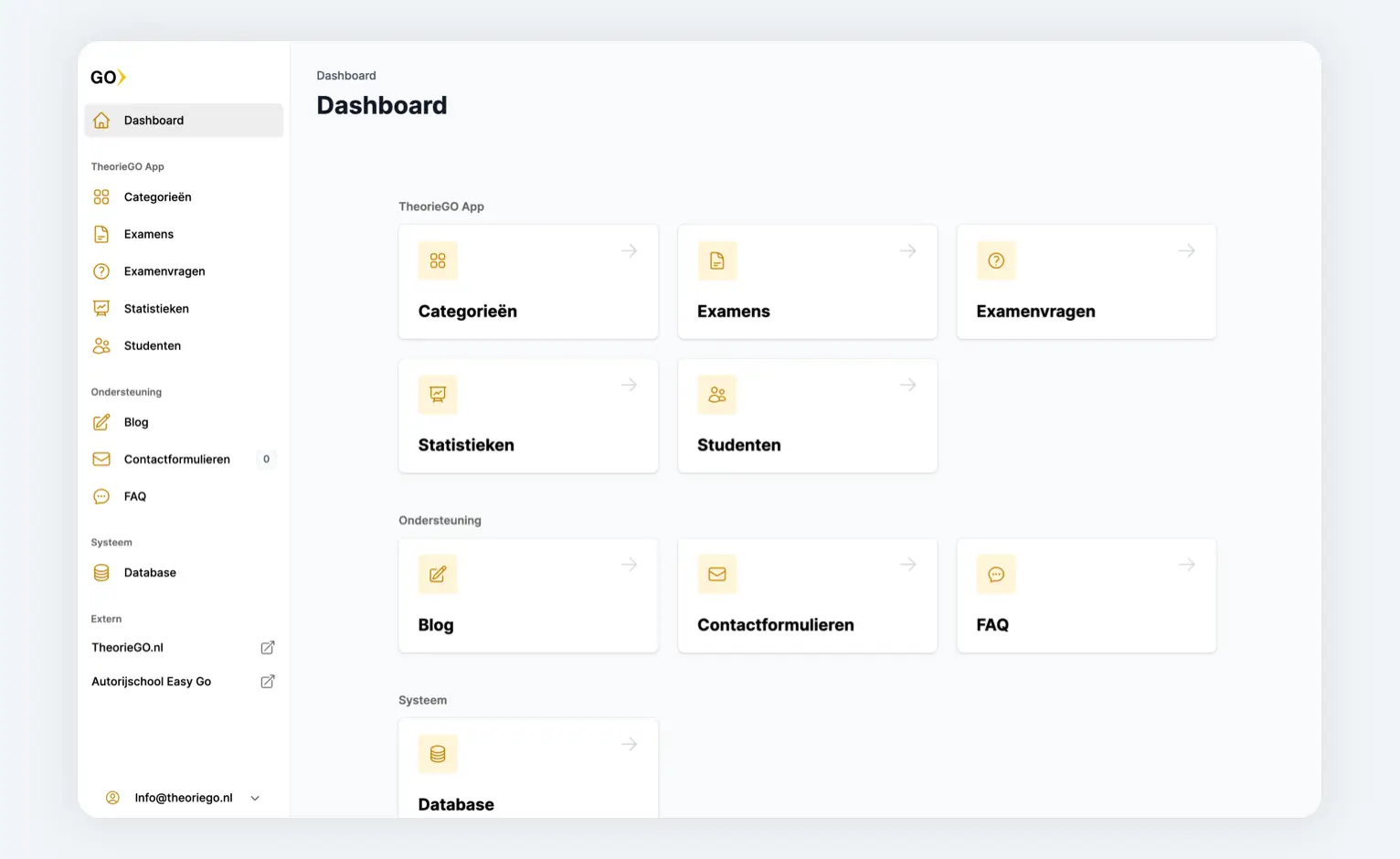Viewport: 1400px width, 859px height.
Task: Click the external link icon next to TheorieGO.nl
Action: [x=267, y=647]
